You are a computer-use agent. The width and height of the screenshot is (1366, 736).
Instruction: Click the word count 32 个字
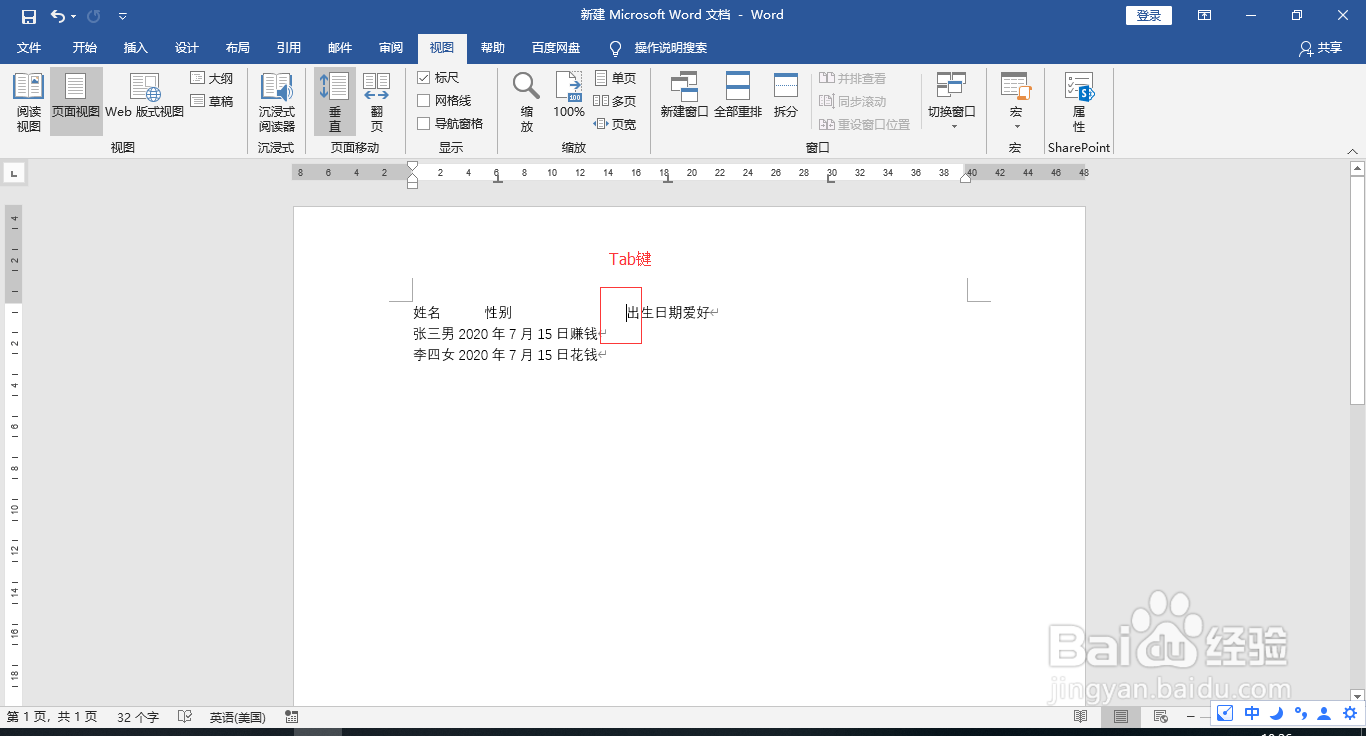point(138,717)
